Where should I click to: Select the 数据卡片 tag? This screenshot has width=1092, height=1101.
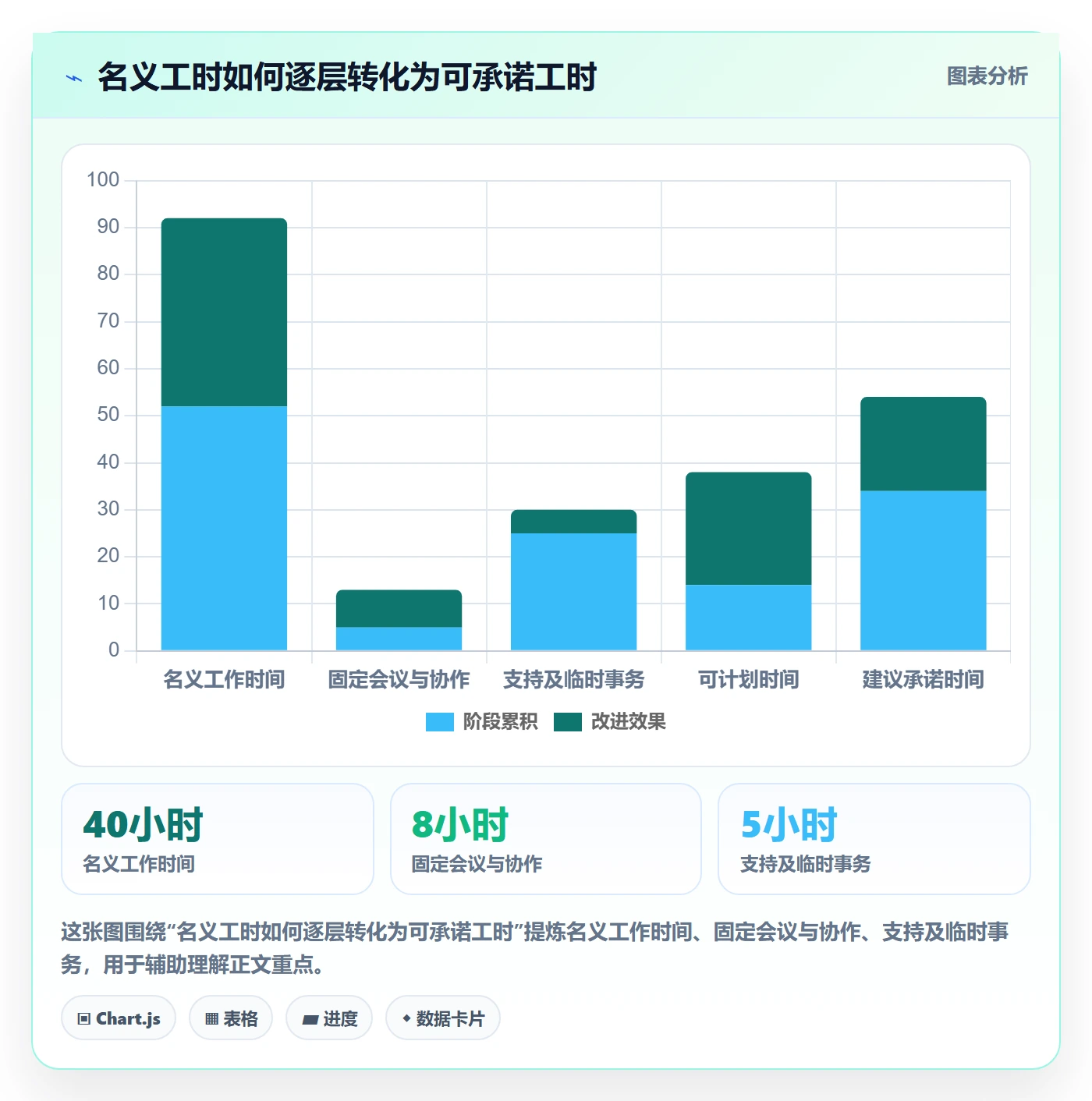pyautogui.click(x=443, y=1018)
